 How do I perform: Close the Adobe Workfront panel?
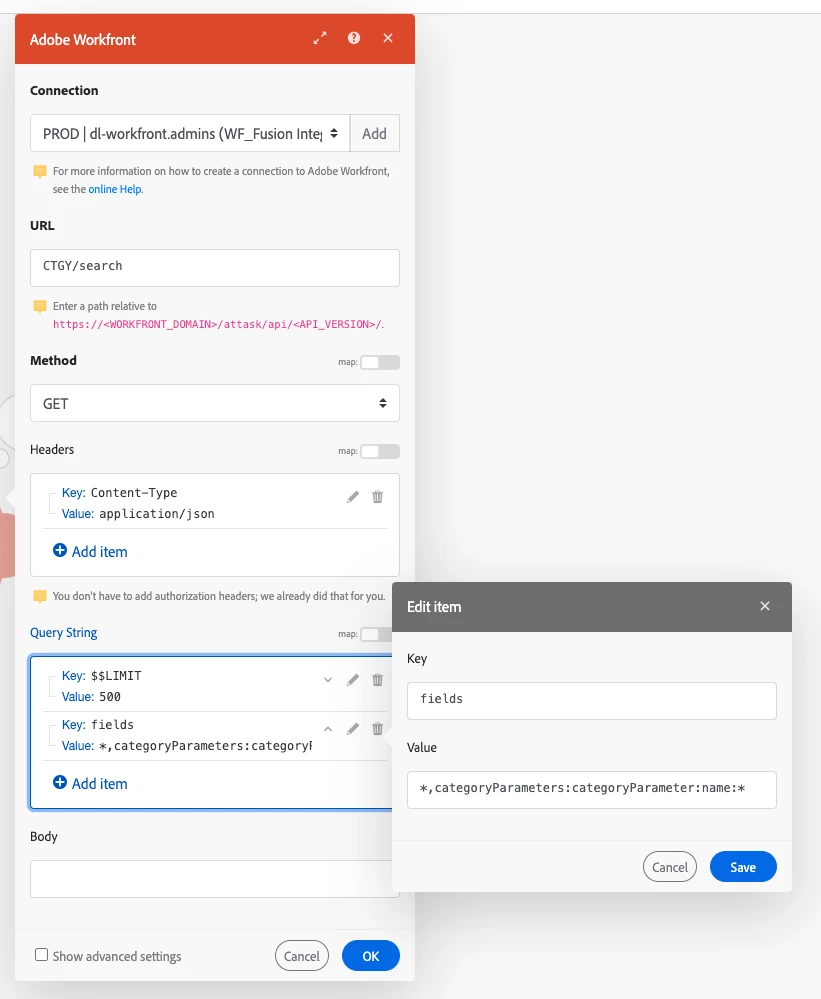click(x=388, y=38)
